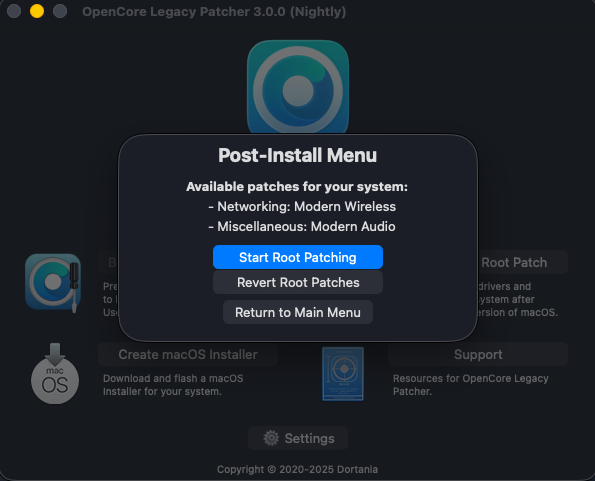
Task: Click 'Resources for OpenCore Legacy Patcher' description
Action: [471, 385]
